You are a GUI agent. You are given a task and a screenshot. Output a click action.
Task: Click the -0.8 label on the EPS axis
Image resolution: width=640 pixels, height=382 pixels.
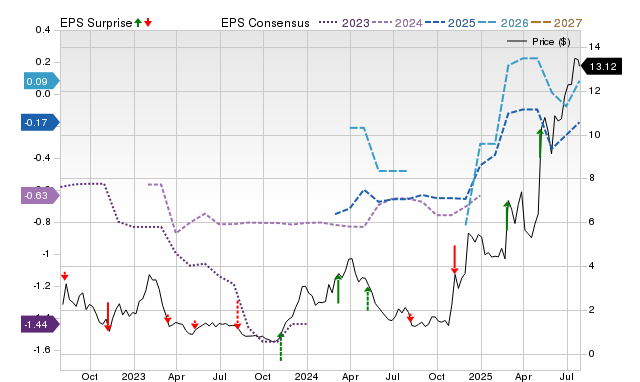point(41,222)
